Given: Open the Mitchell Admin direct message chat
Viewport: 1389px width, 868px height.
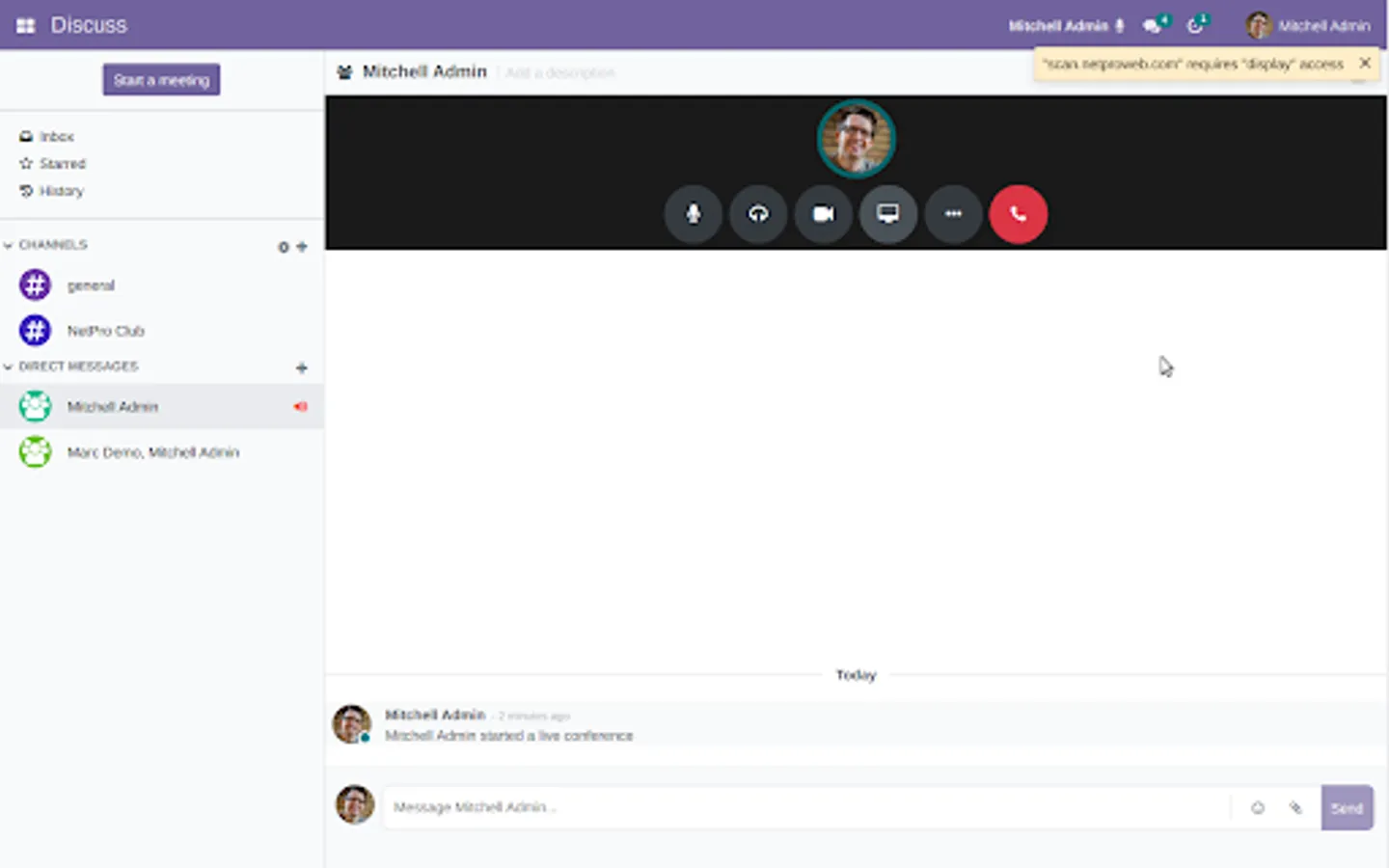Looking at the screenshot, I should point(161,407).
